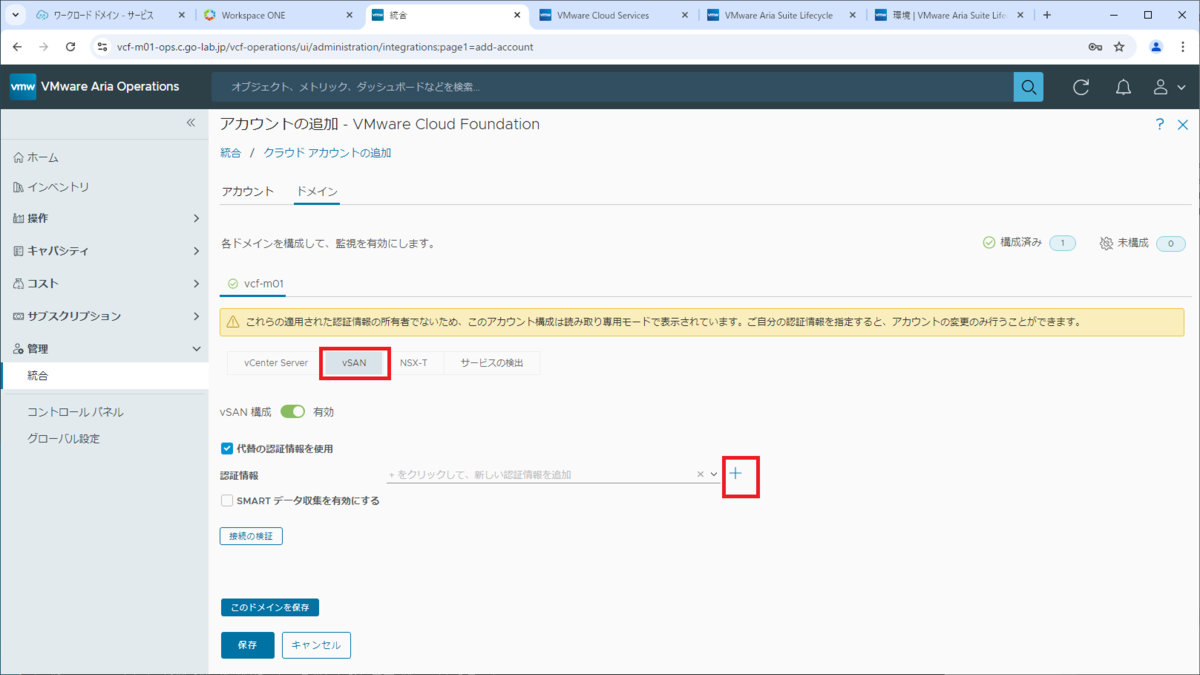
Task: Click the help question mark icon
Action: 1160,124
